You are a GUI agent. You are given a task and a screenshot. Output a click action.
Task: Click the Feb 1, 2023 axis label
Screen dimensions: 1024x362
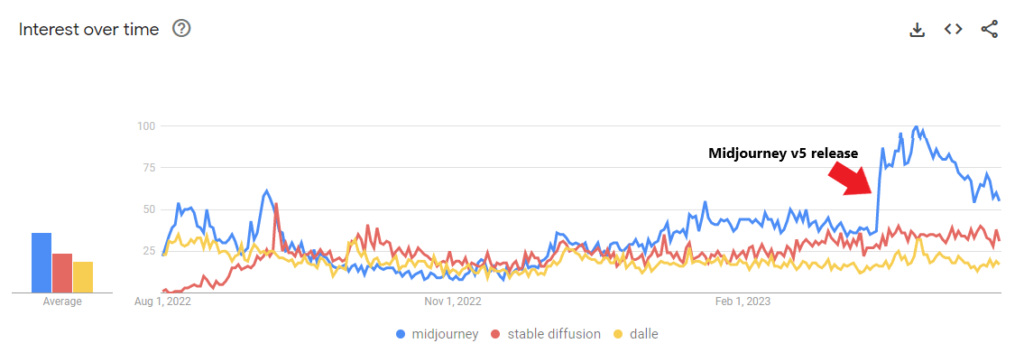[743, 302]
